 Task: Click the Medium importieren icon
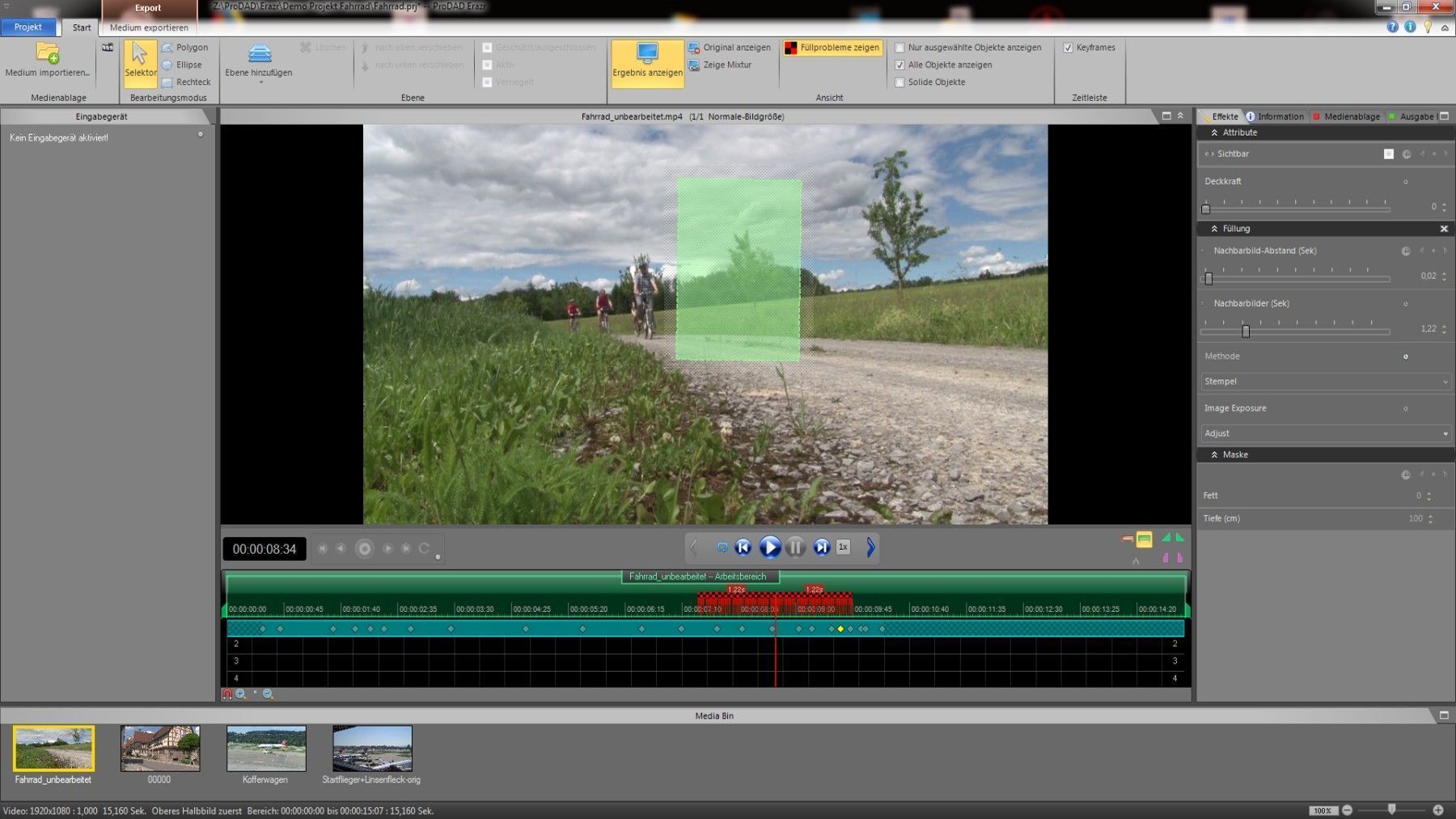[48, 54]
